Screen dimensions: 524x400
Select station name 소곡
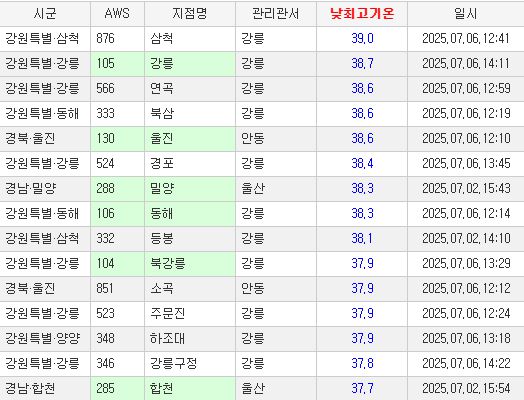coord(161,288)
